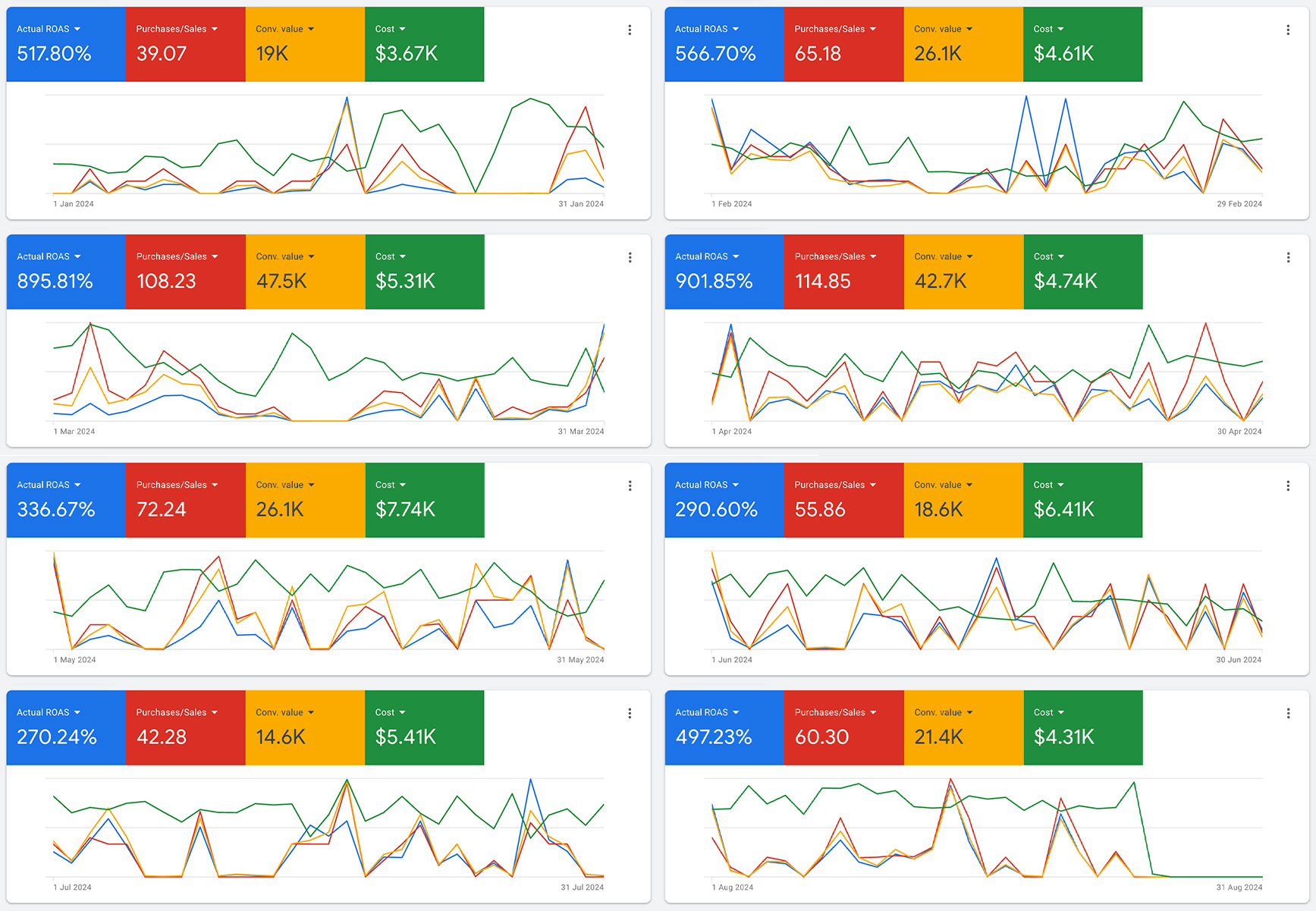Click the 31 Jul 2024 axis label
Viewport: 1316px width, 911px height.
[x=582, y=887]
